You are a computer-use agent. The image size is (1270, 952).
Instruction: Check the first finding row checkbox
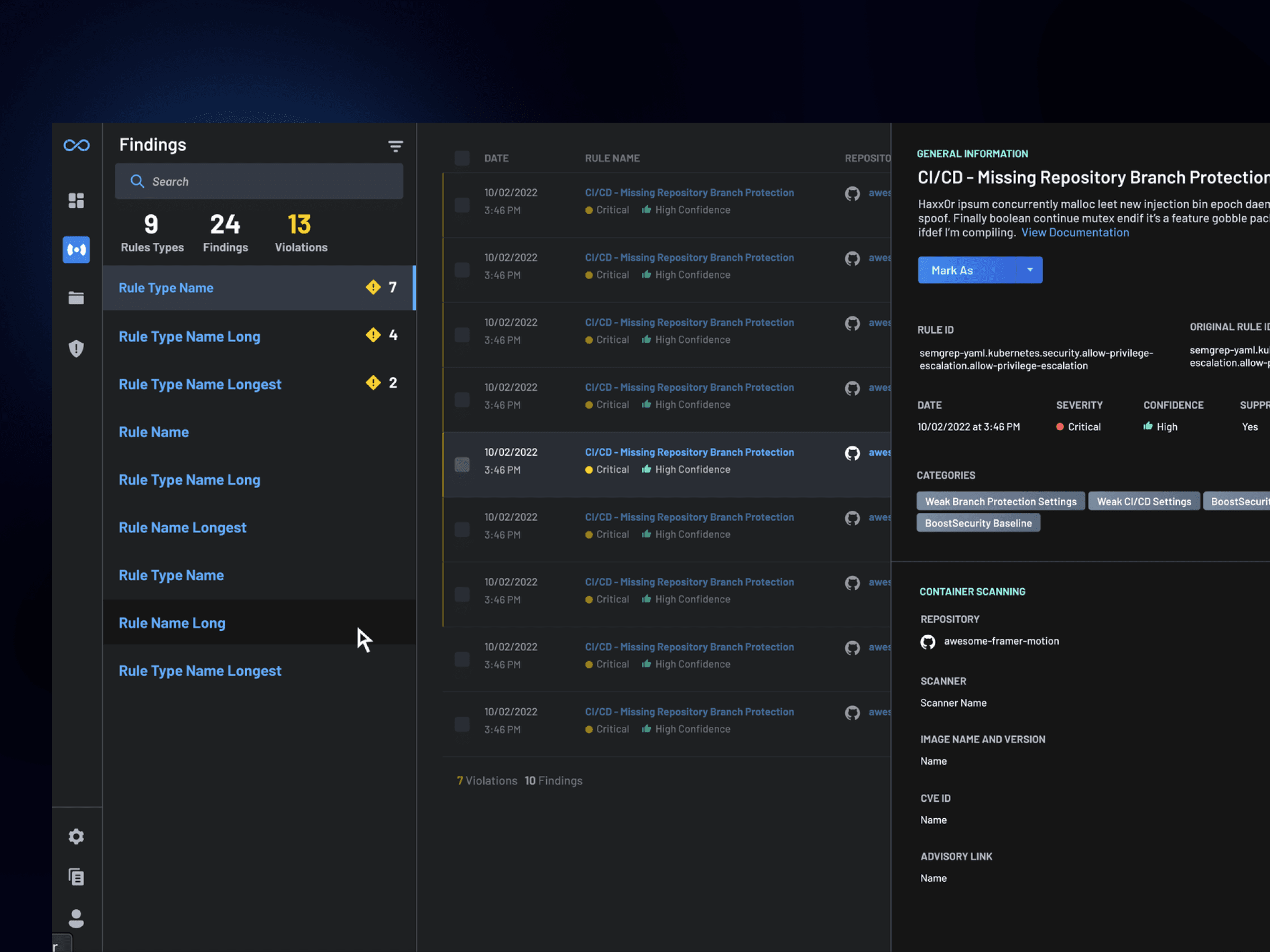(462, 205)
